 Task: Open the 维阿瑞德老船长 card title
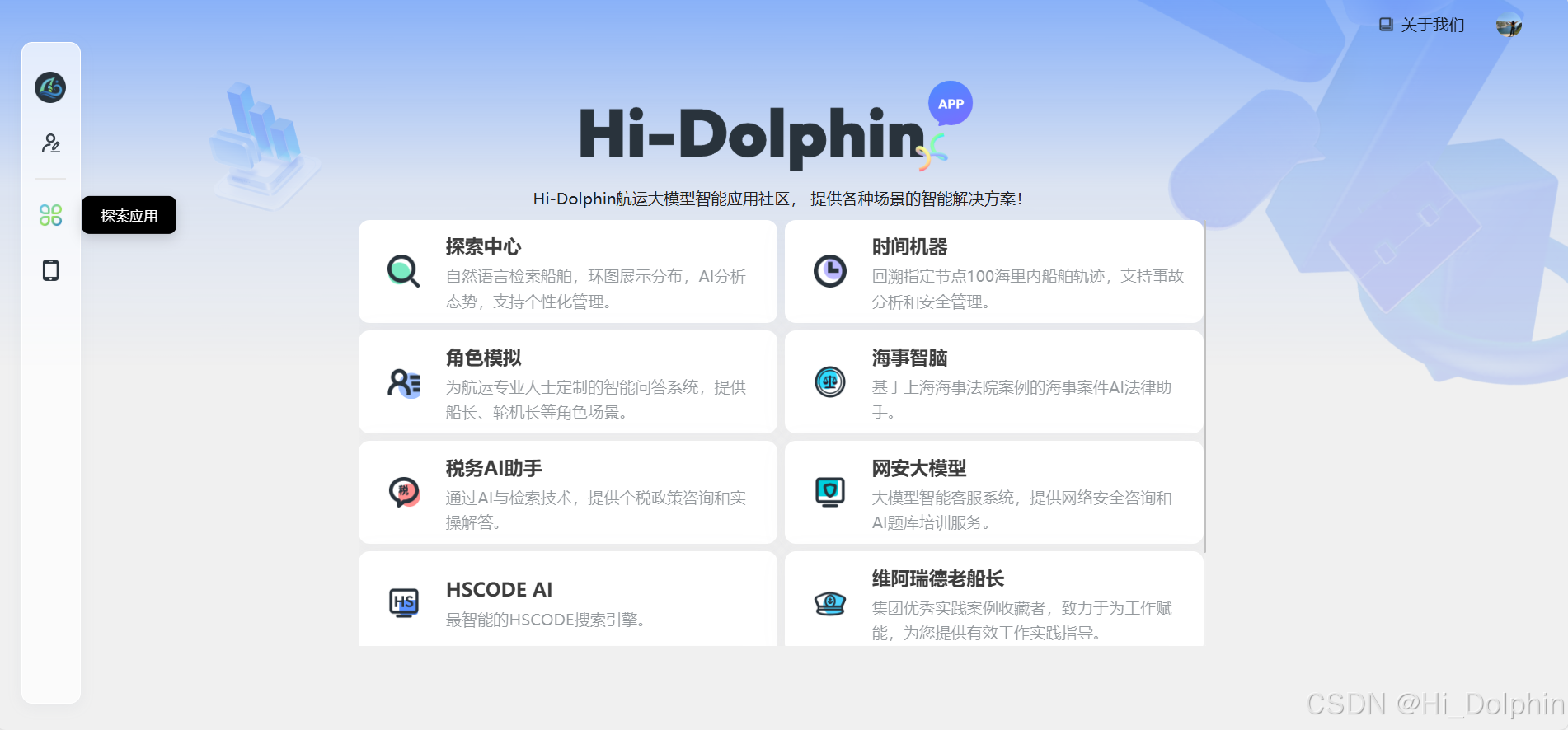938,578
